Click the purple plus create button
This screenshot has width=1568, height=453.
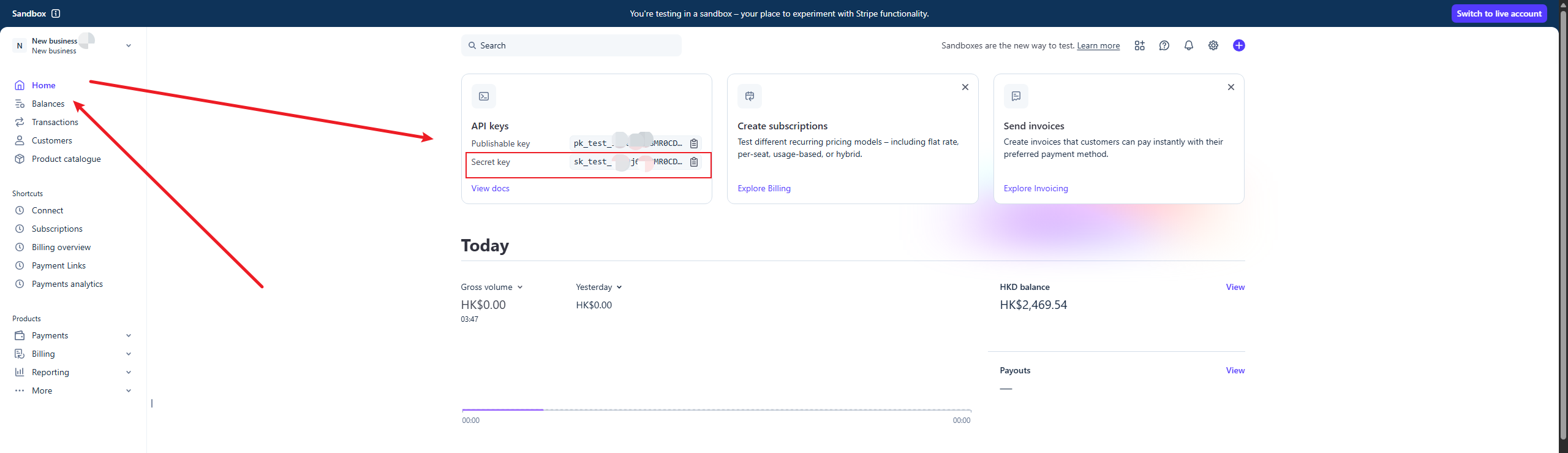tap(1238, 45)
